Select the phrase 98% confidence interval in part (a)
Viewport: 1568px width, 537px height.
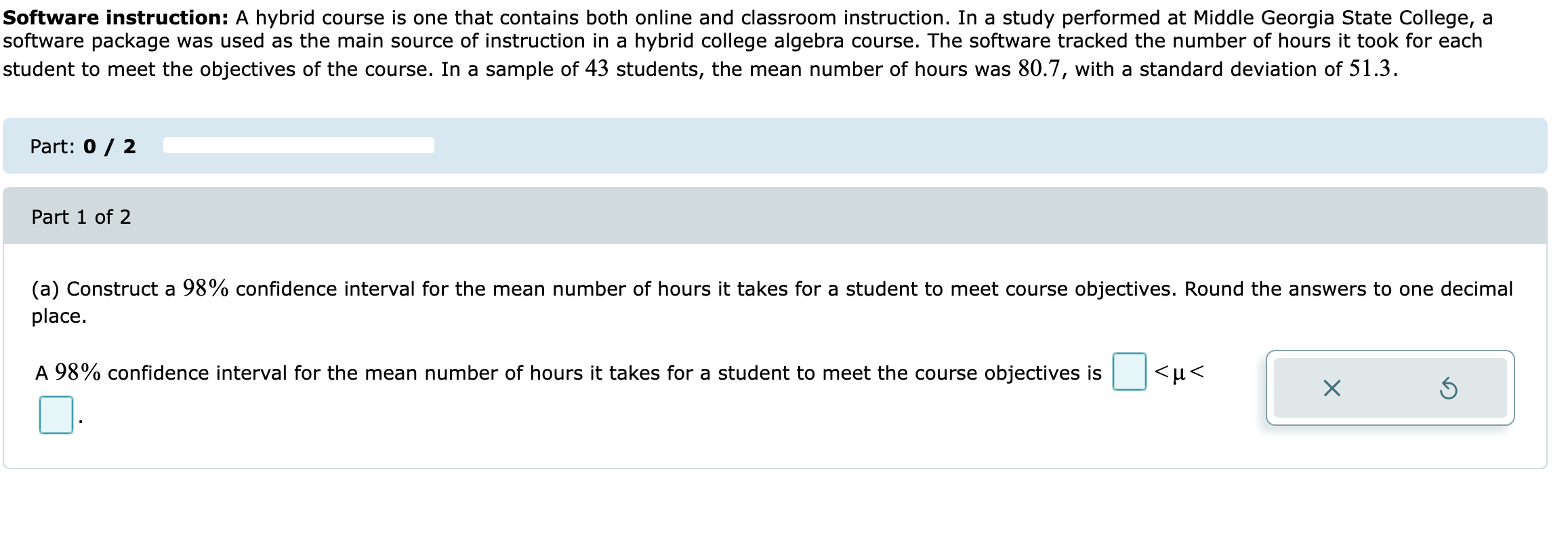[306, 287]
